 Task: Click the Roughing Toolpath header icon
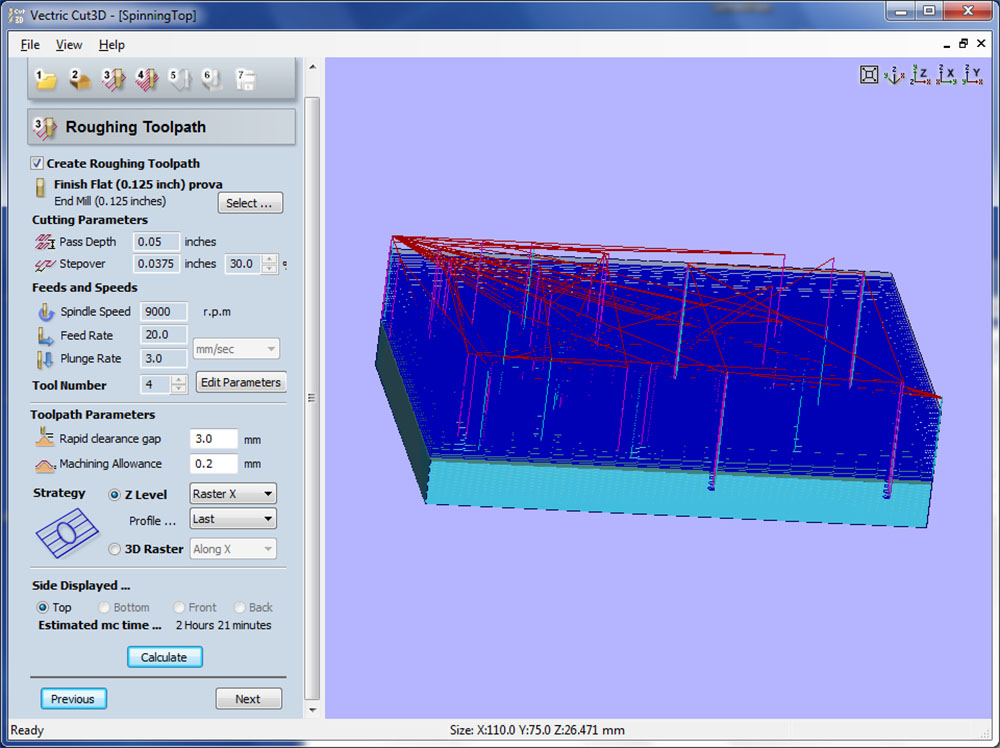[45, 128]
